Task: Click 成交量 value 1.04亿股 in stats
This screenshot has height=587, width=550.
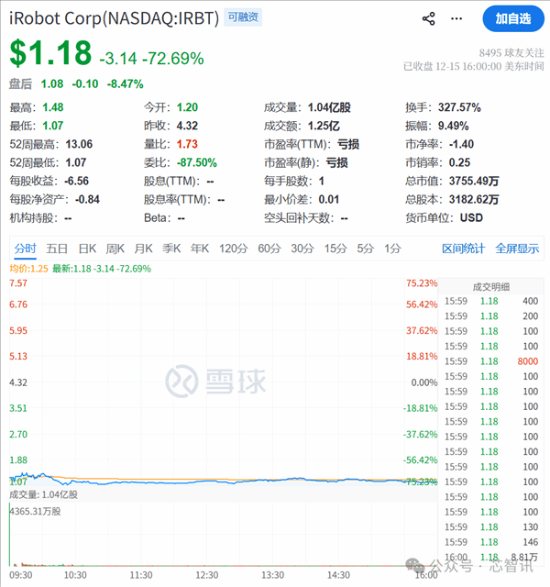Action: (329, 108)
